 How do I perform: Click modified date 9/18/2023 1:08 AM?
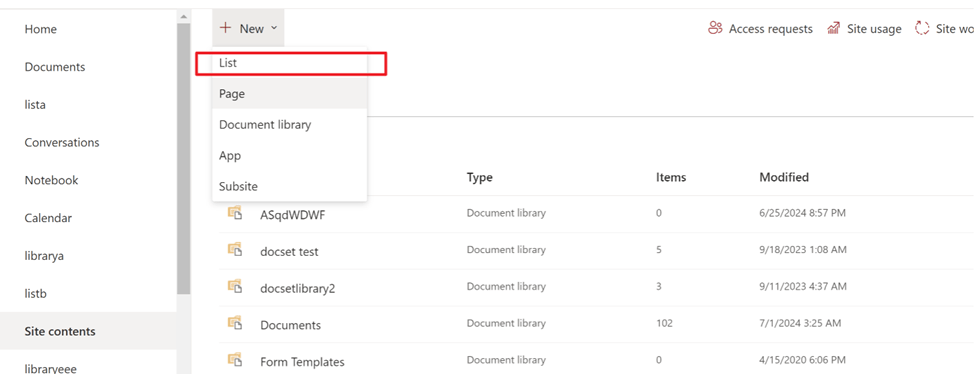(803, 250)
